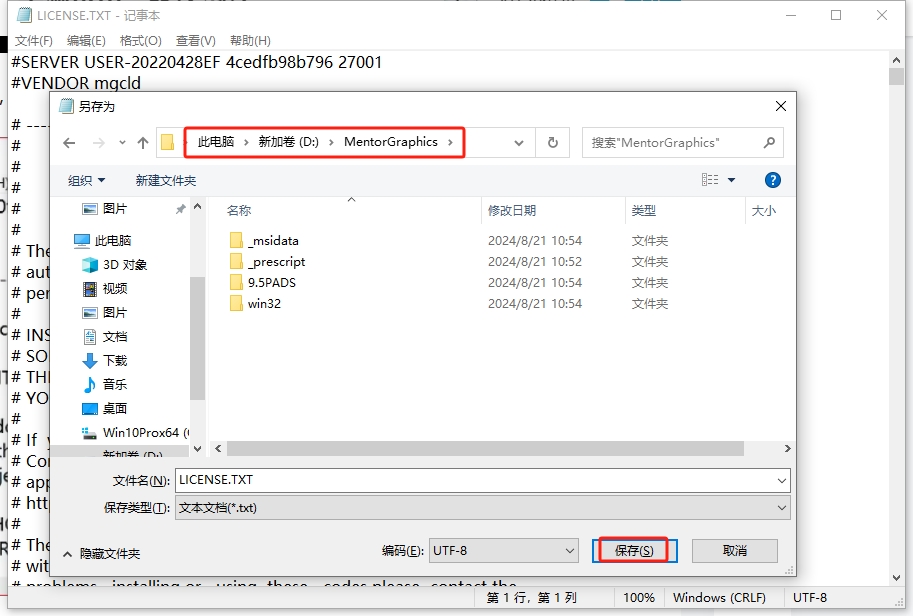
Task: Click the folder icon in address bar
Action: tap(168, 143)
